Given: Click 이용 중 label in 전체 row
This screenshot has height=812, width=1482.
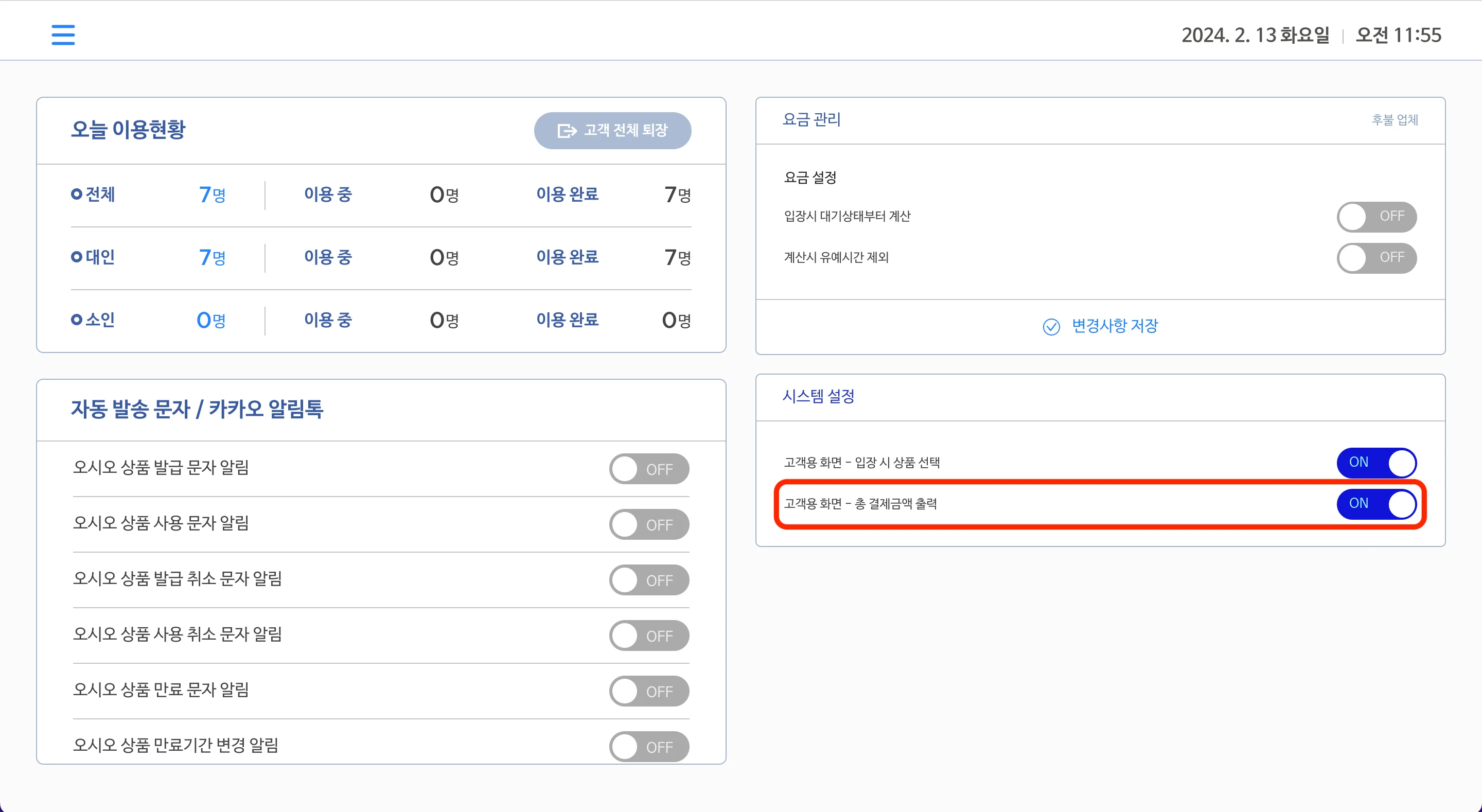Looking at the screenshot, I should 328,195.
